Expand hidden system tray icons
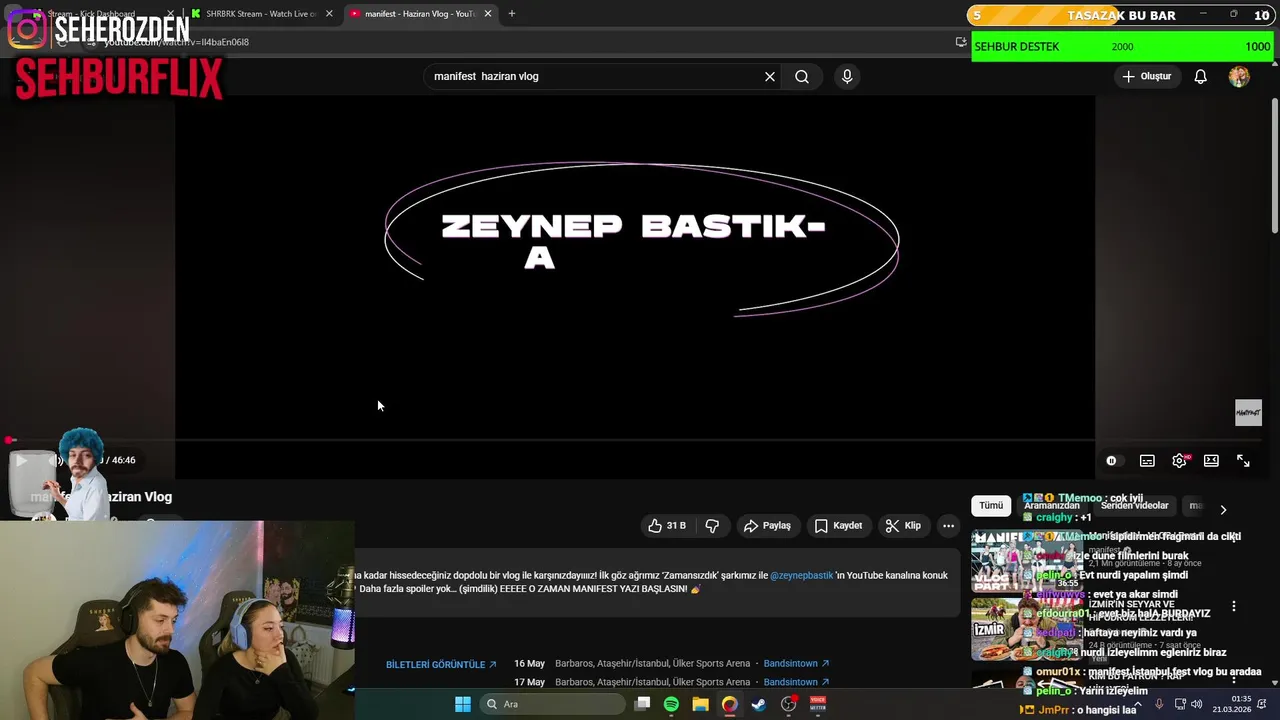 click(x=1139, y=704)
